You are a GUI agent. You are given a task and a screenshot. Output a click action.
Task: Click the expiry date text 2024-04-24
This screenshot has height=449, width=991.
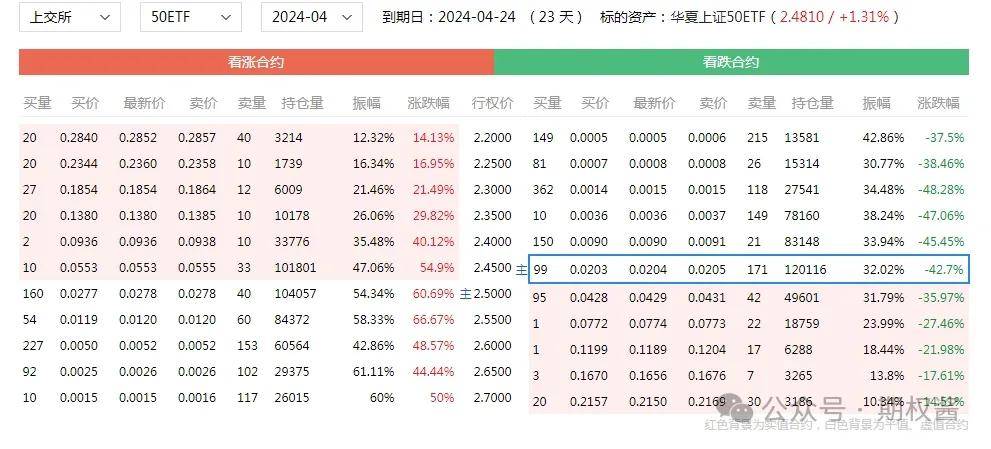pyautogui.click(x=478, y=17)
